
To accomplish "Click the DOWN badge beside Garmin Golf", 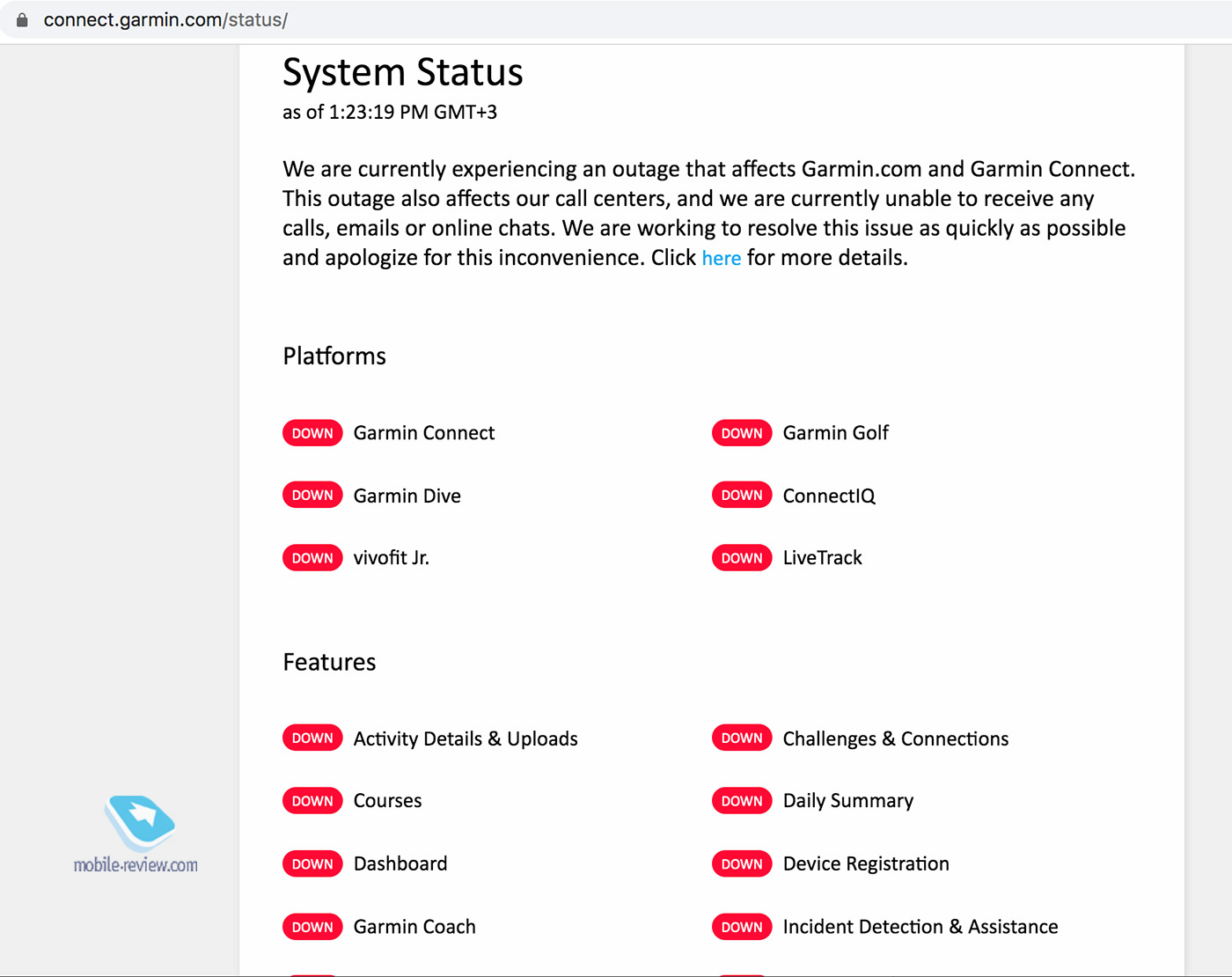I will coord(742,433).
